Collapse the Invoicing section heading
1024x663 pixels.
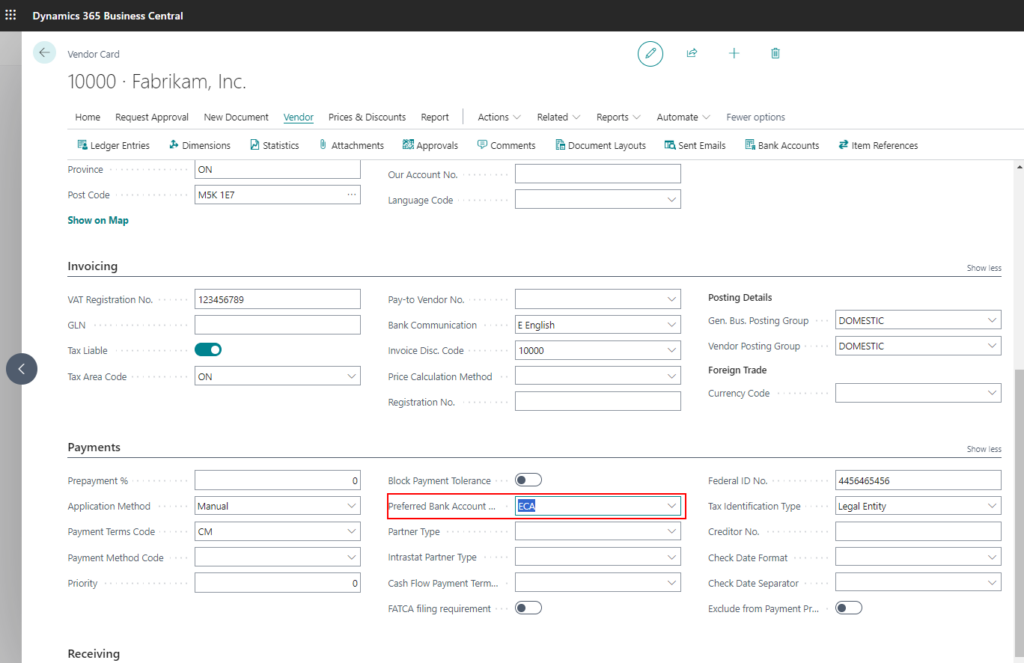coord(93,266)
